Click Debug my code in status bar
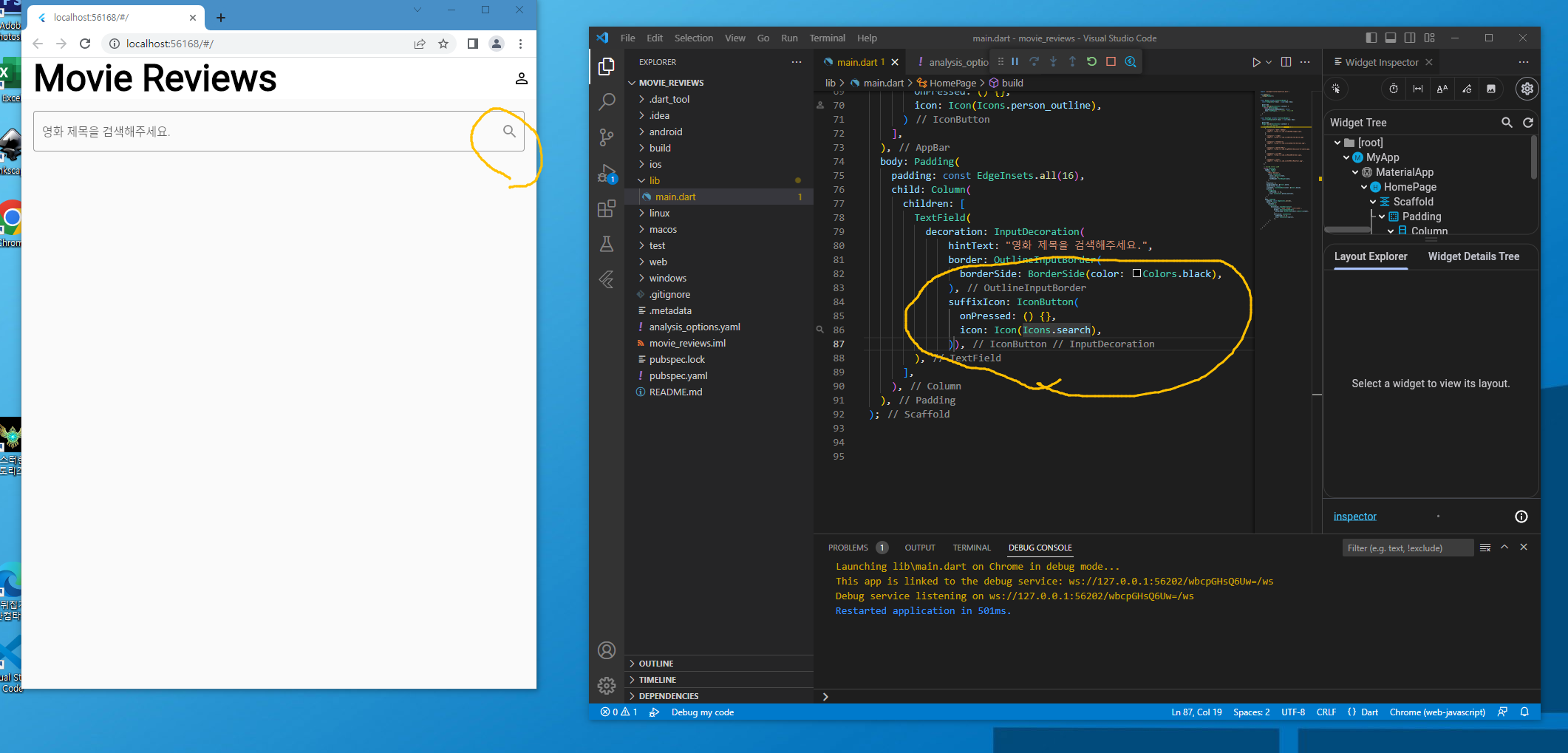 (702, 712)
